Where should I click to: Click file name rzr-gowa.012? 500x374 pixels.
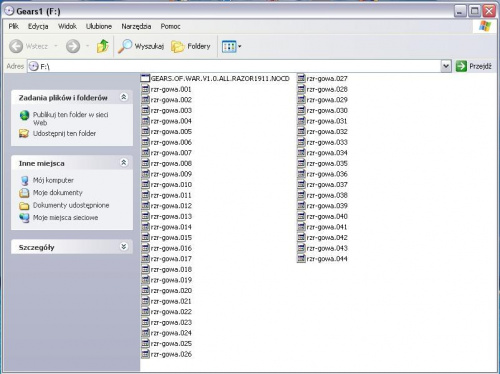(171, 206)
